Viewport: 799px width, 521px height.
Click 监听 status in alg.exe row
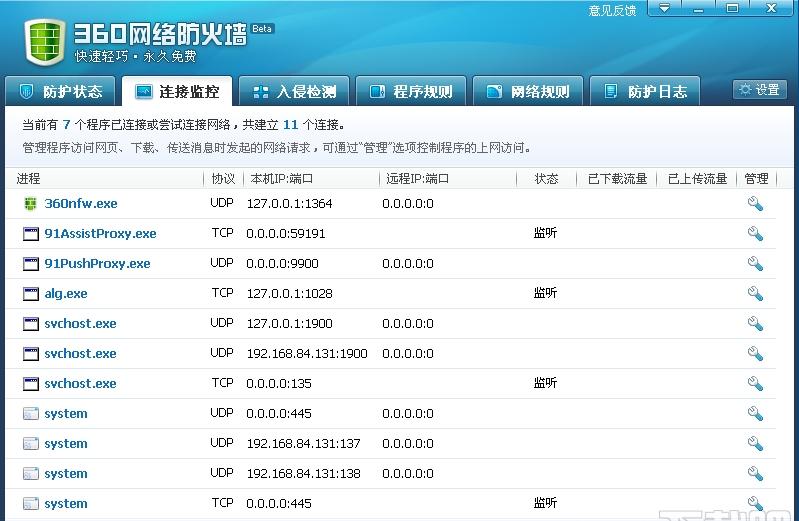[545, 293]
